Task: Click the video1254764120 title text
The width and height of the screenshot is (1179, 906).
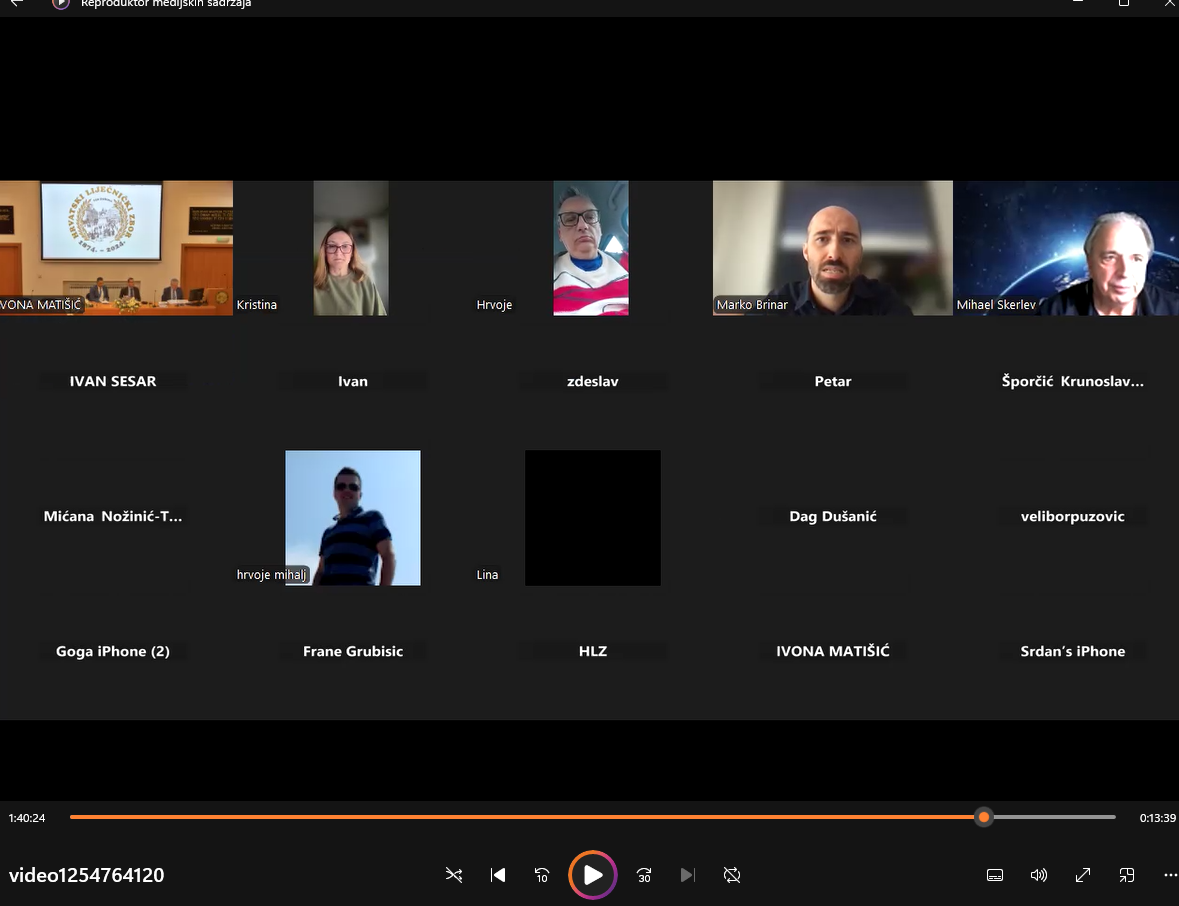Action: click(87, 875)
